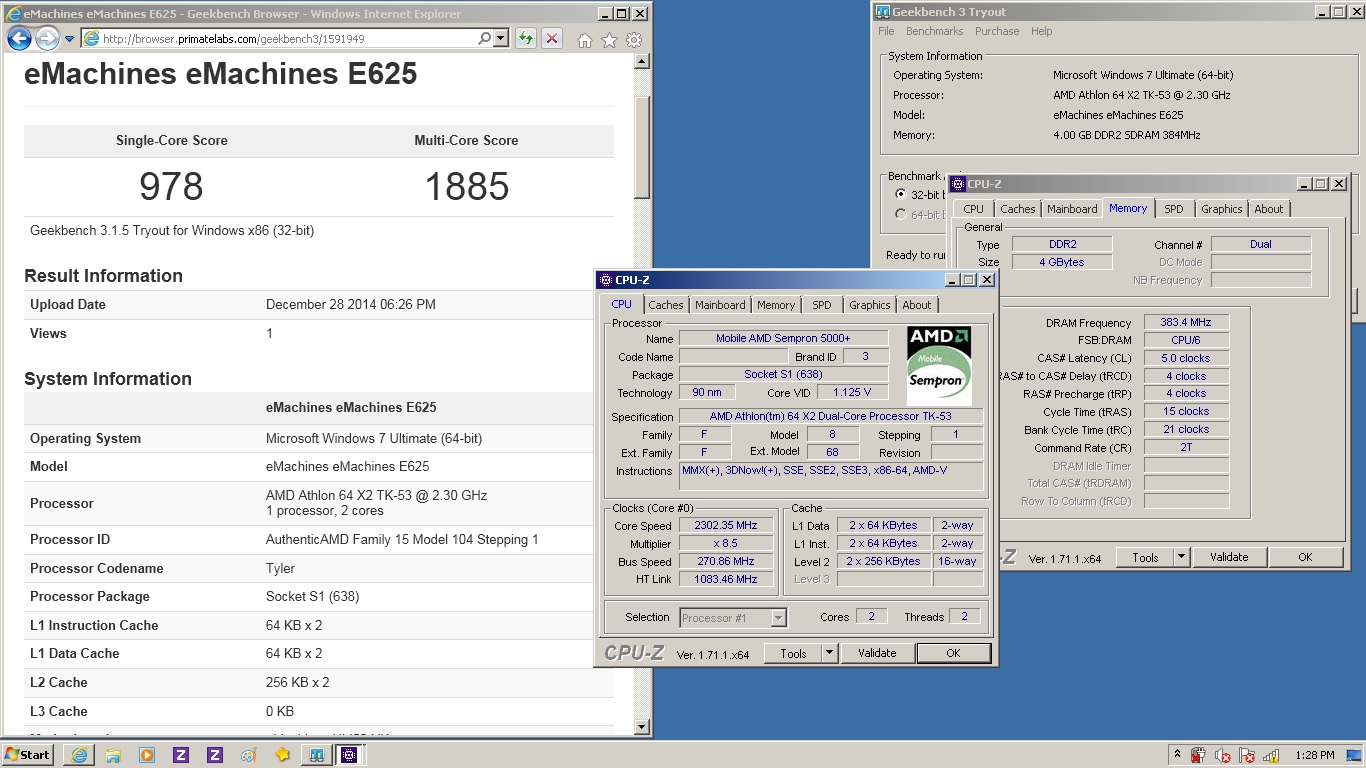Click the IE vertical scrollbar thumb
1366x768 pixels.
pyautogui.click(x=642, y=147)
